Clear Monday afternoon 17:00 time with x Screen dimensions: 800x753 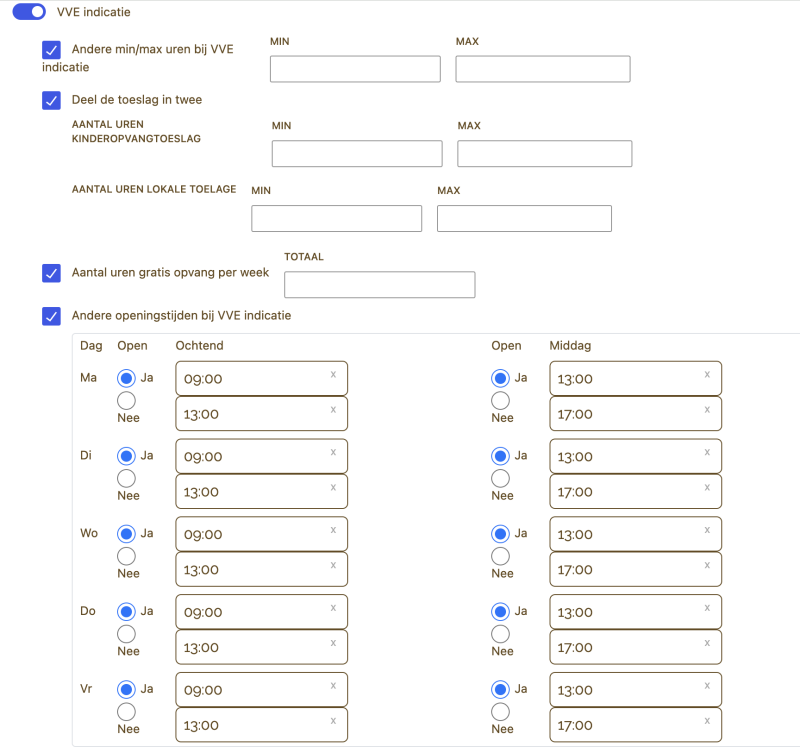(707, 409)
